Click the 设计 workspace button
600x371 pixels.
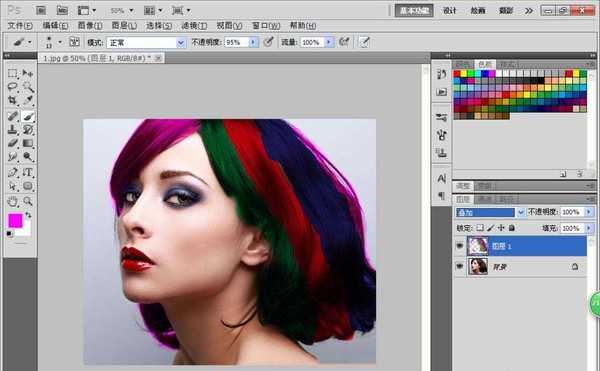click(450, 11)
